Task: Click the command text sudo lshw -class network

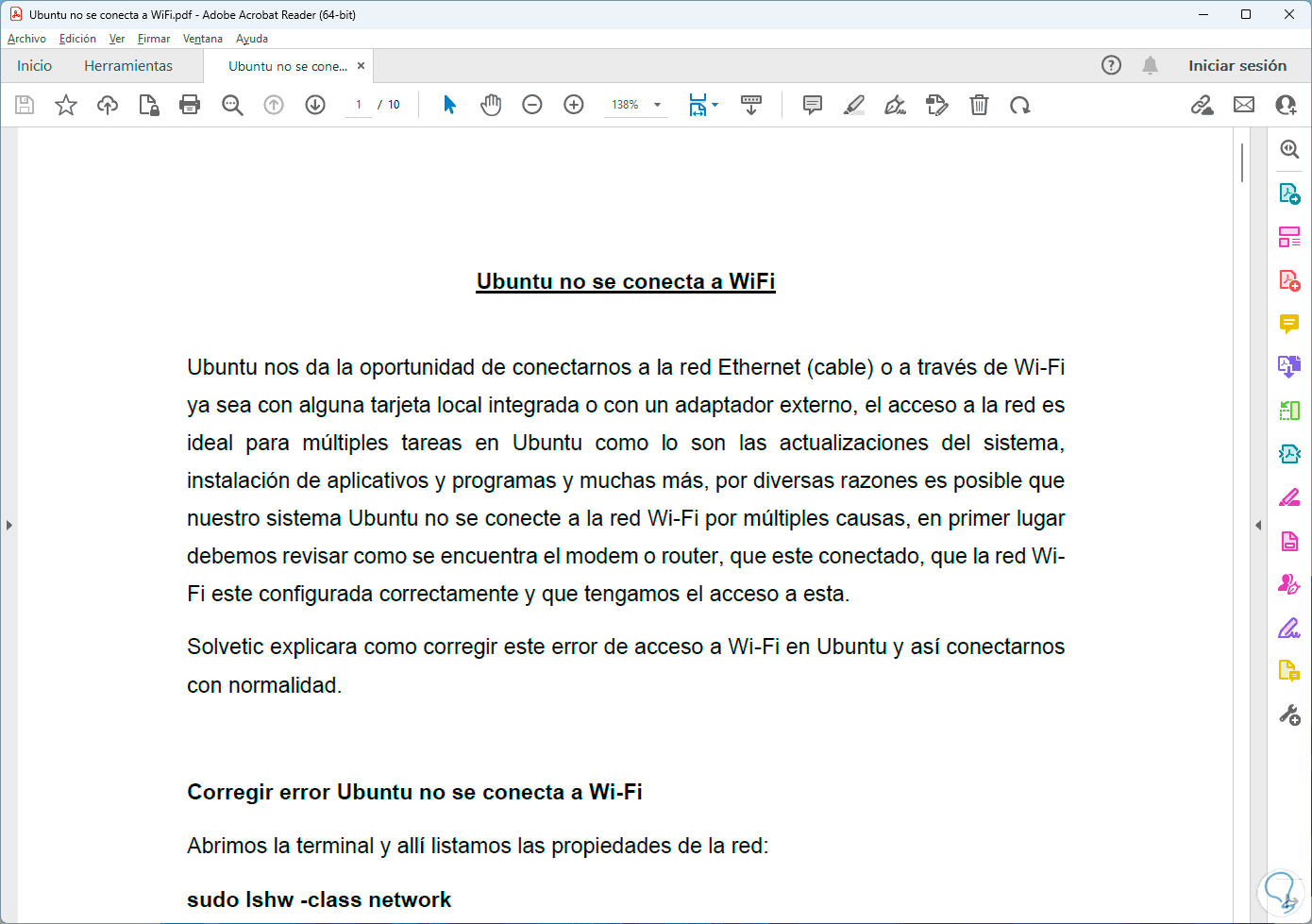Action: pos(319,899)
